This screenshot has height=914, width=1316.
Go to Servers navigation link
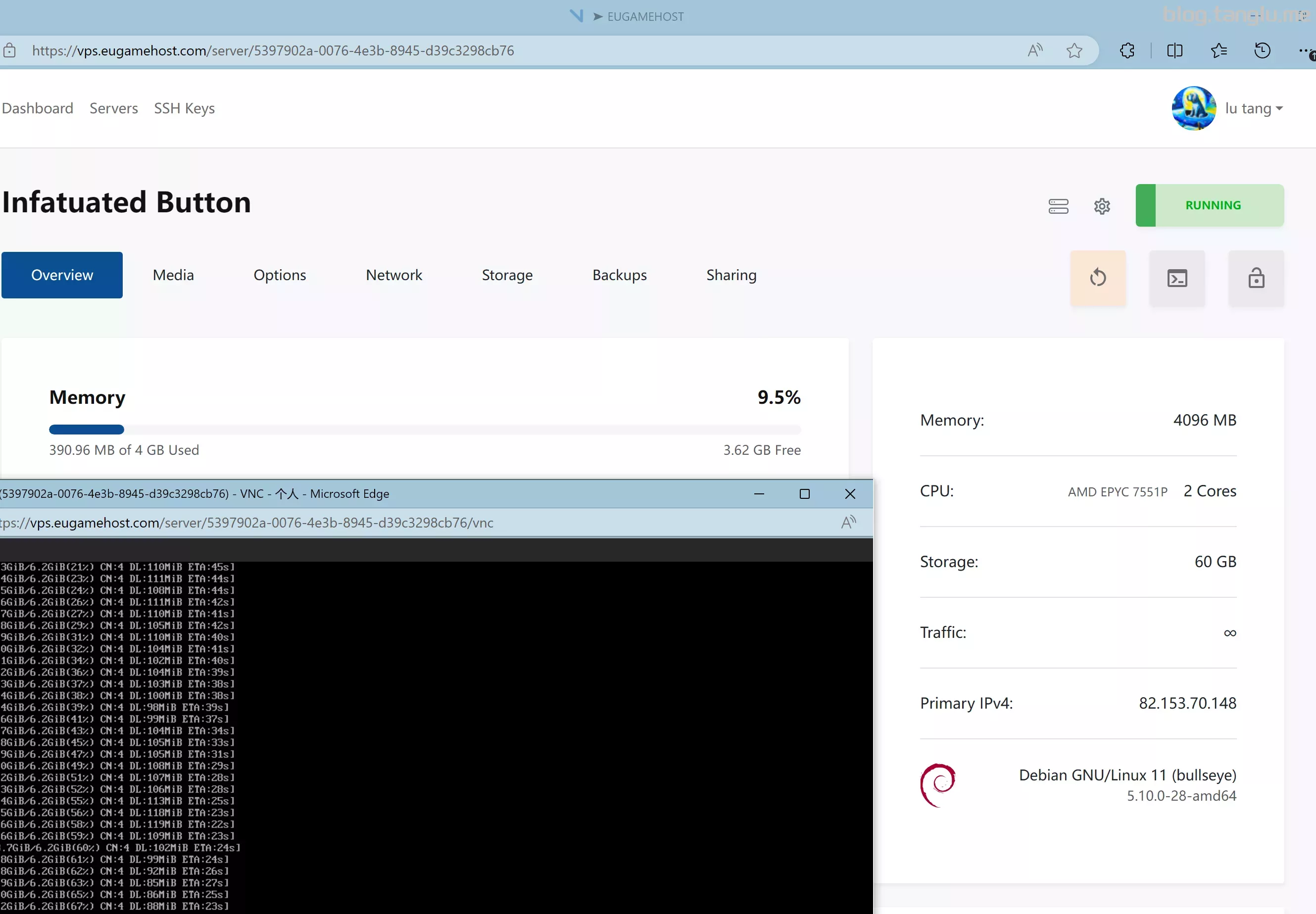113,108
